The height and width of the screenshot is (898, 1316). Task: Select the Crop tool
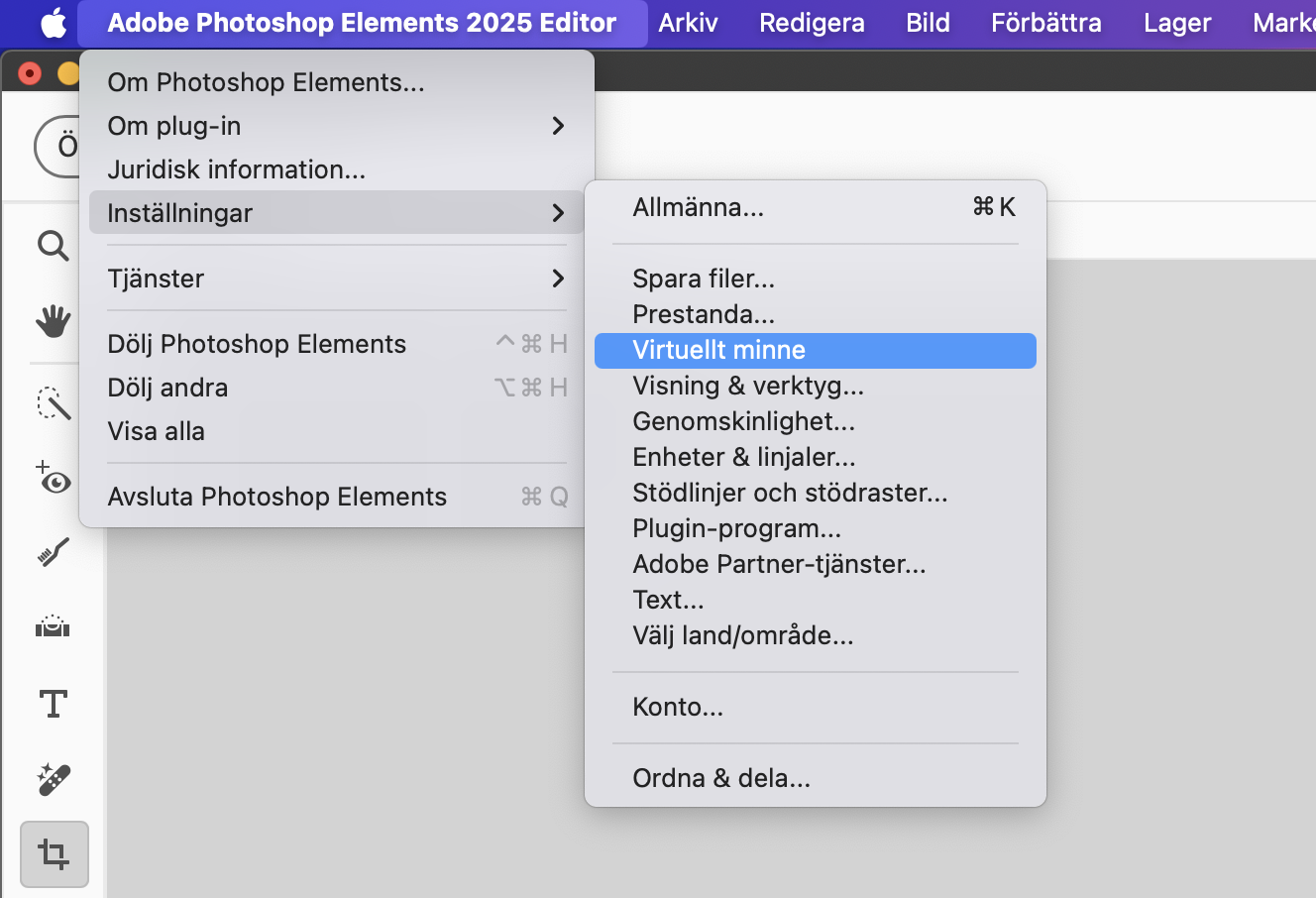(54, 854)
